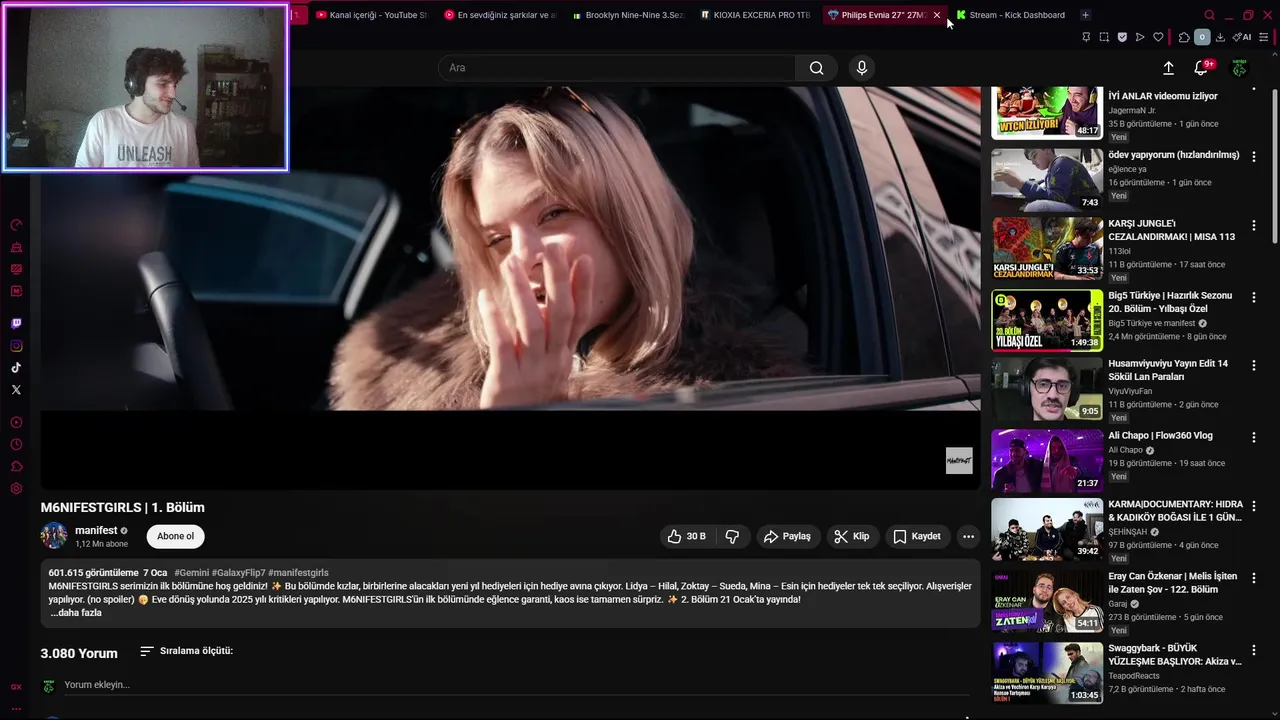
Task: Click the #GalaxyFlip7 hashtag link
Action: (x=238, y=573)
